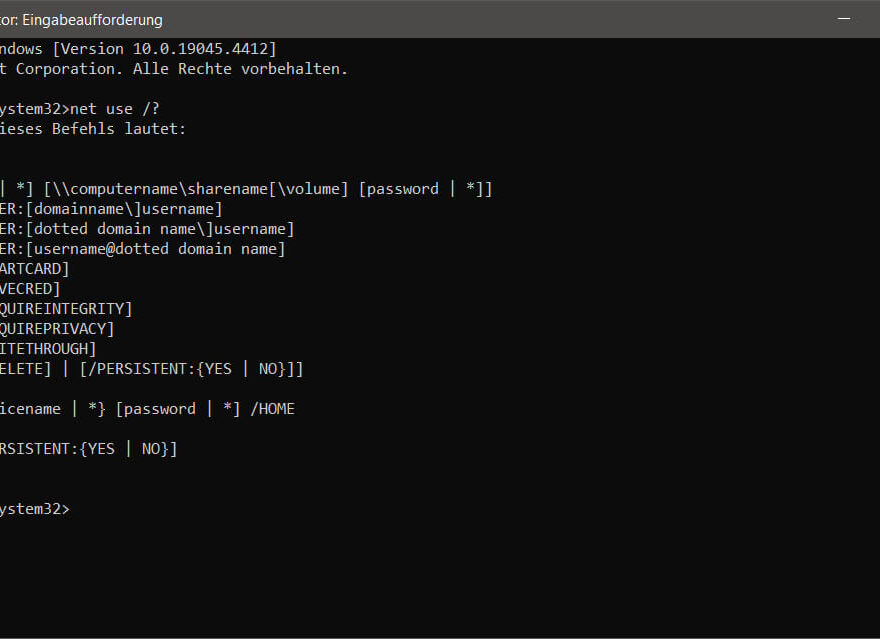Click the VECRED] parameter line
880x639 pixels.
[30, 289]
